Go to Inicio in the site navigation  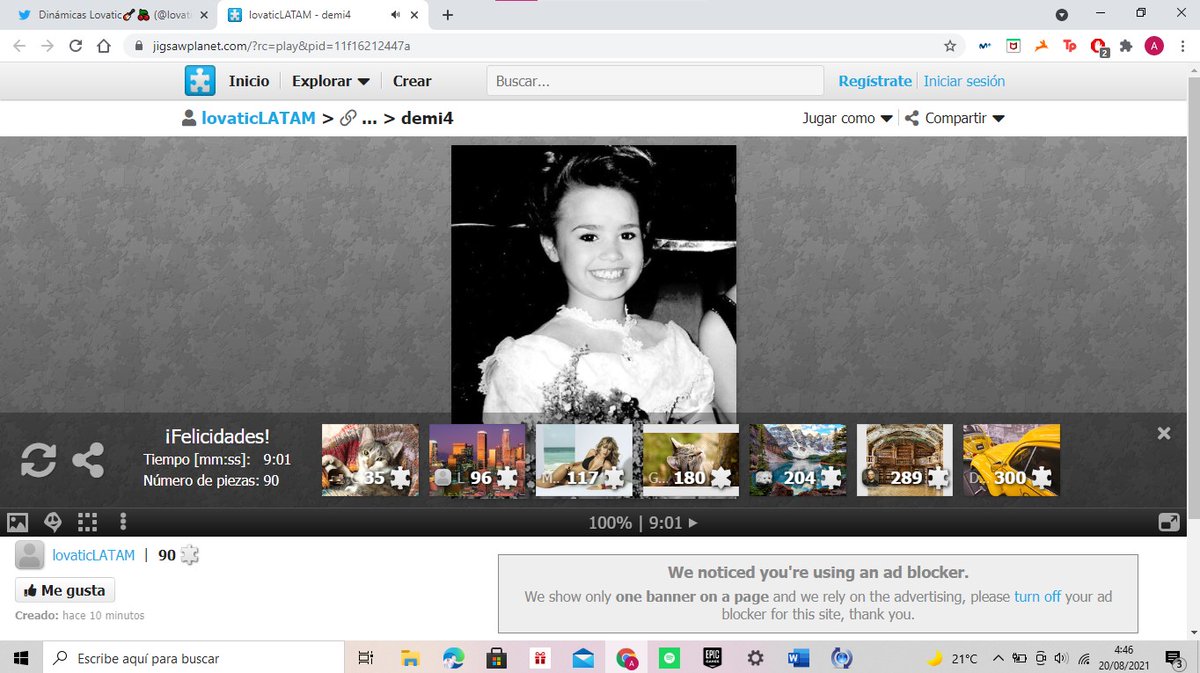click(249, 81)
